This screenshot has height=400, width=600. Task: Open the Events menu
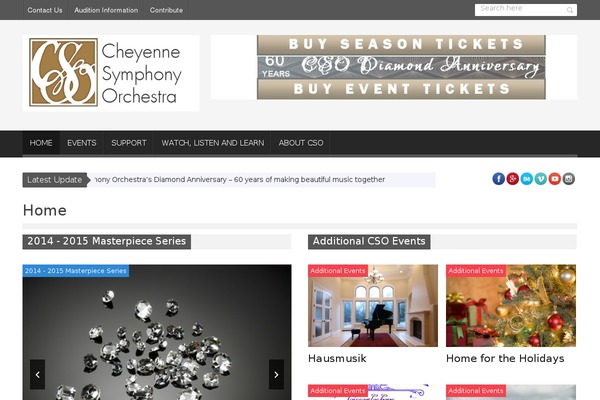coord(82,143)
